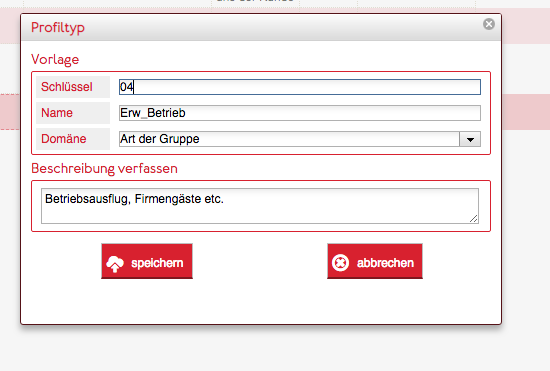This screenshot has width=550, height=371.
Task: Close the Profiltyp dialog with the X icon
Action: point(489,24)
